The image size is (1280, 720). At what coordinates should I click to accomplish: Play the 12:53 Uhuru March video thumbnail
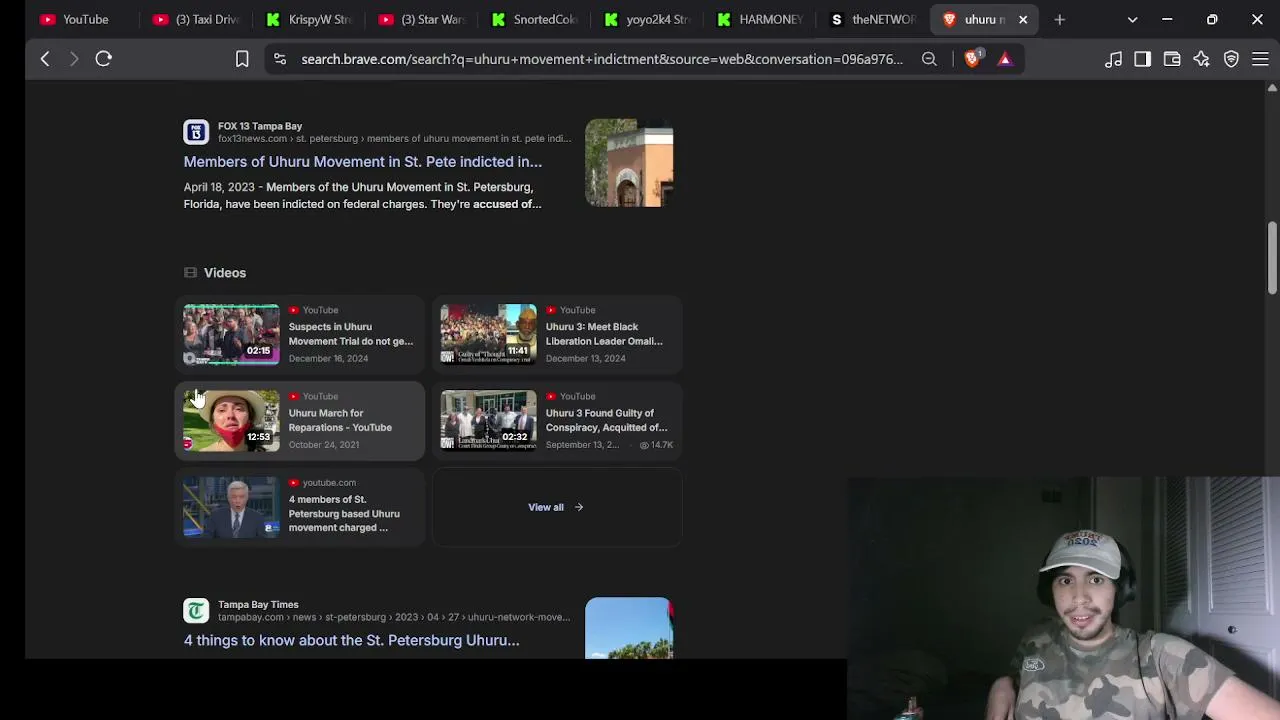pos(231,420)
